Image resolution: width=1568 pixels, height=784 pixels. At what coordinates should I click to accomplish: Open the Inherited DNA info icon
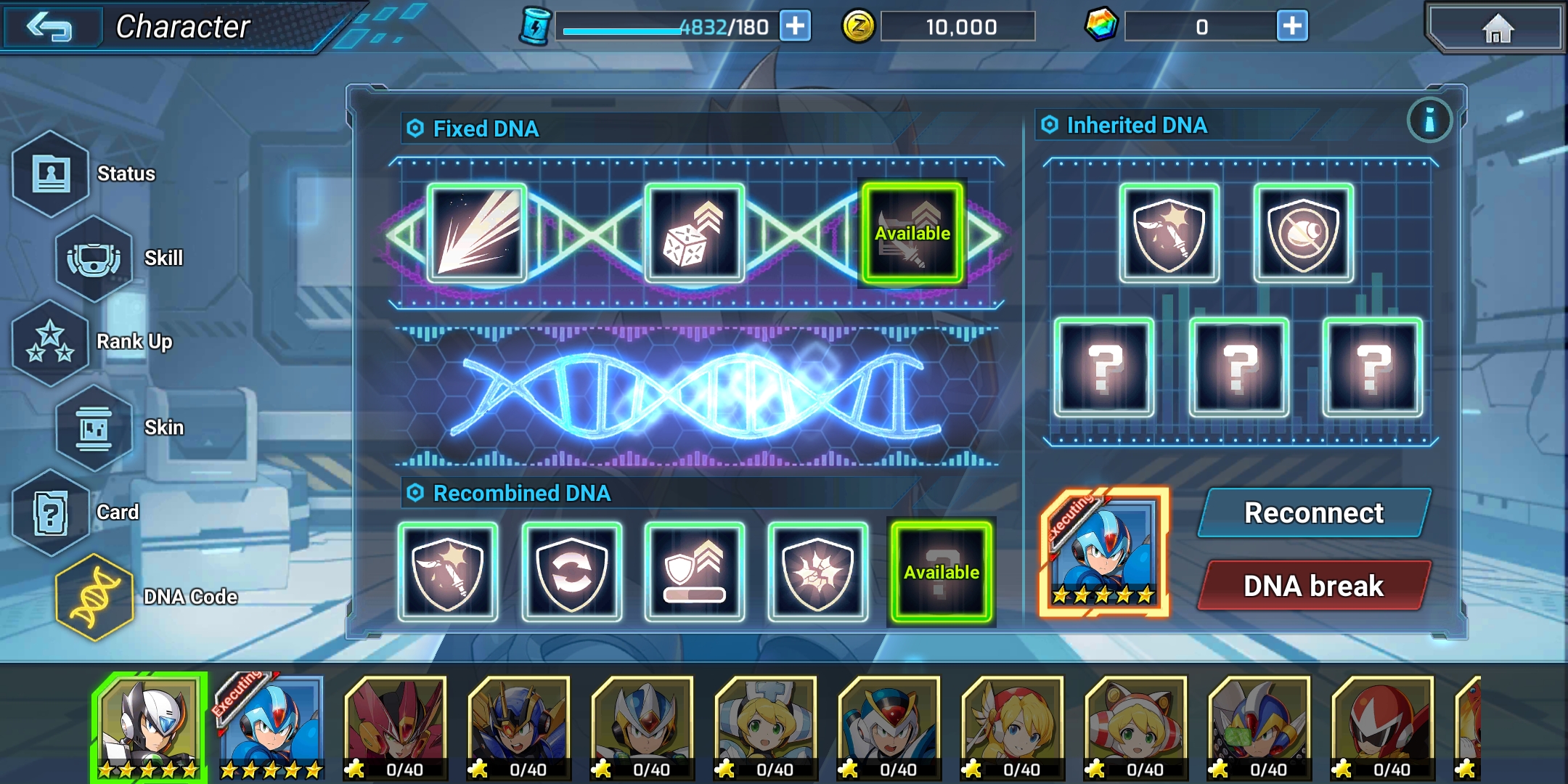[1429, 120]
